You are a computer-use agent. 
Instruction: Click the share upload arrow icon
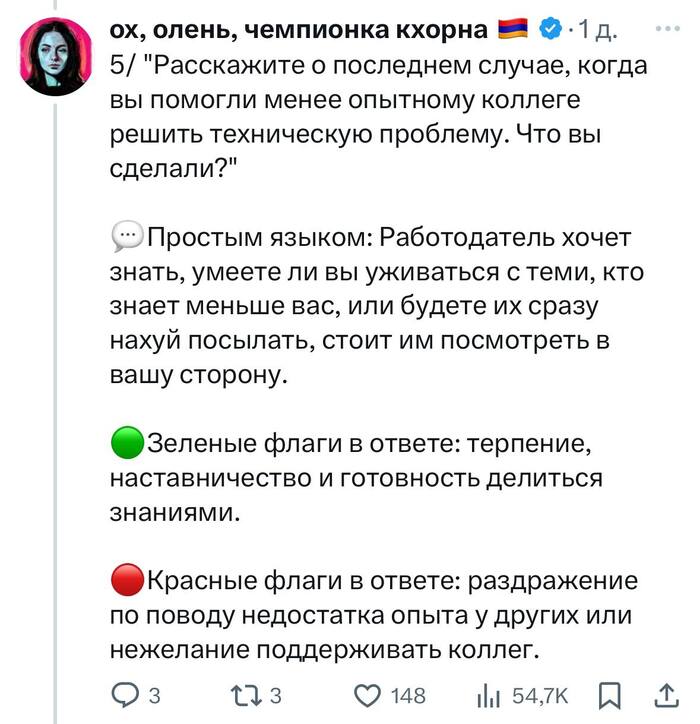pos(666,694)
